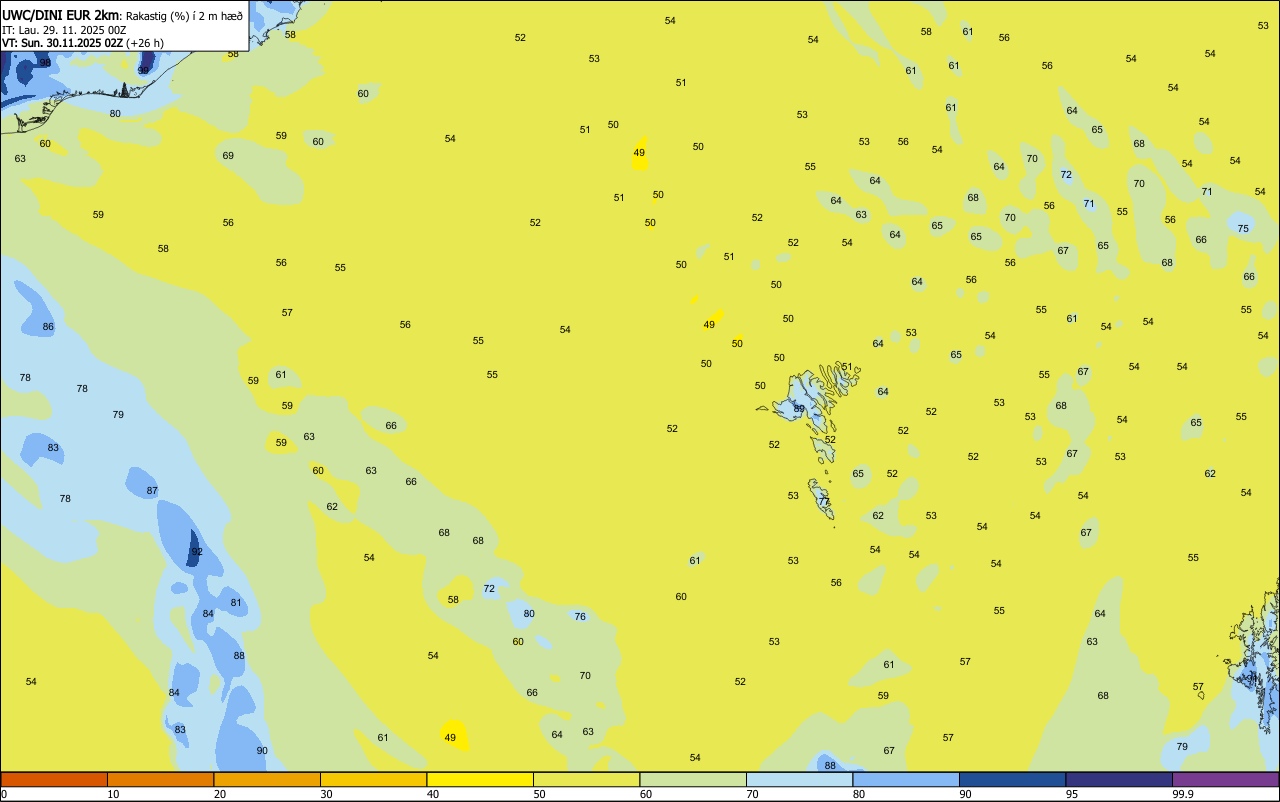The width and height of the screenshot is (1280, 802).
Task: Pick the pale yellow 50–60 legend swatch
Action: coord(586,779)
